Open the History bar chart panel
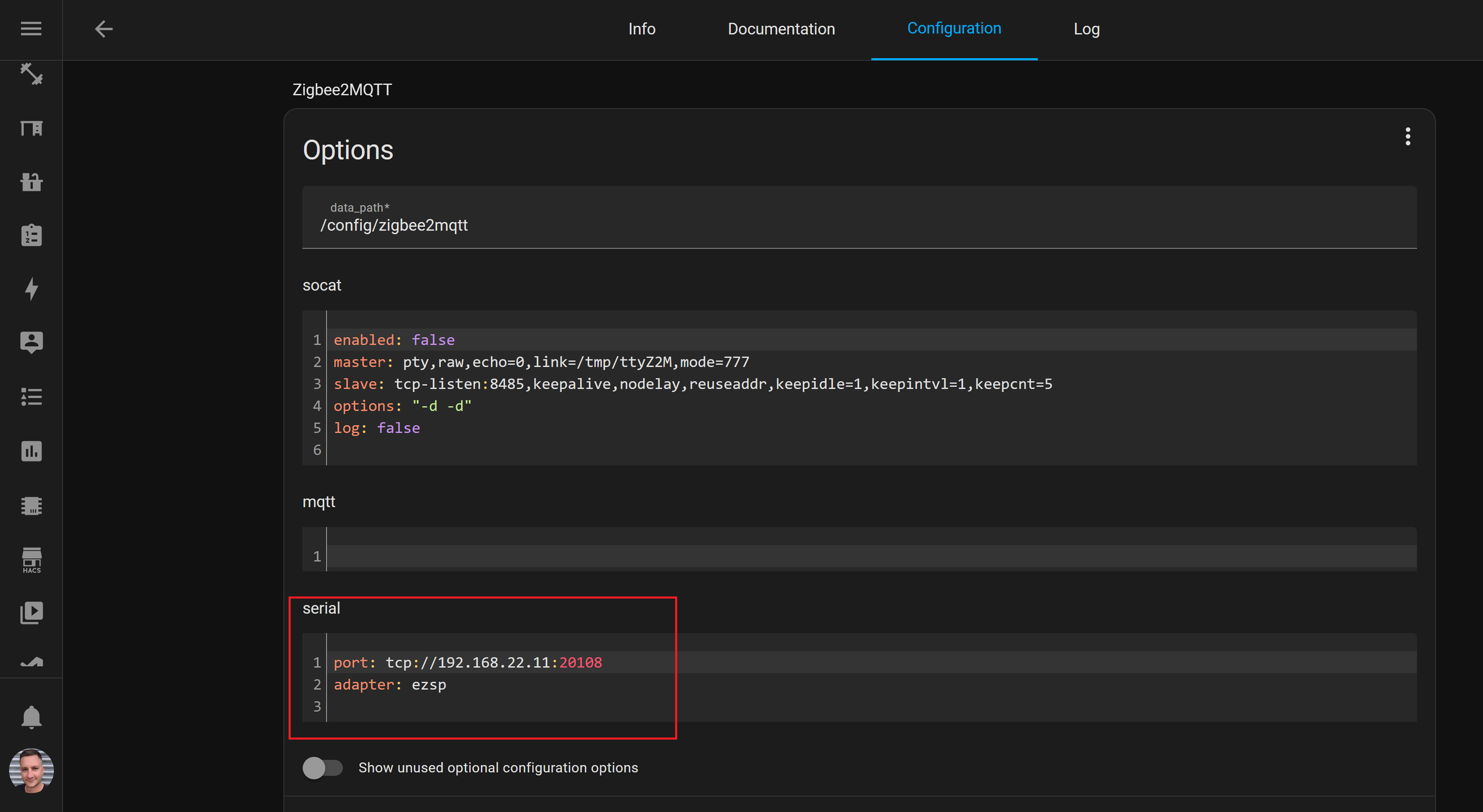The width and height of the screenshot is (1483, 812). [31, 451]
